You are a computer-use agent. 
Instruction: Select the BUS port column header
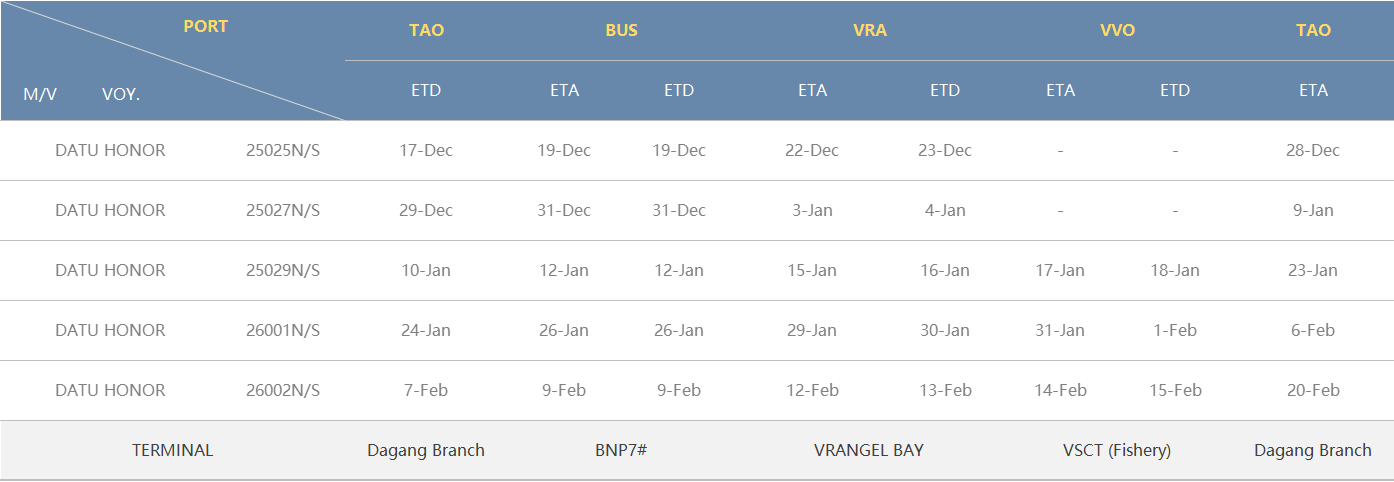[621, 30]
